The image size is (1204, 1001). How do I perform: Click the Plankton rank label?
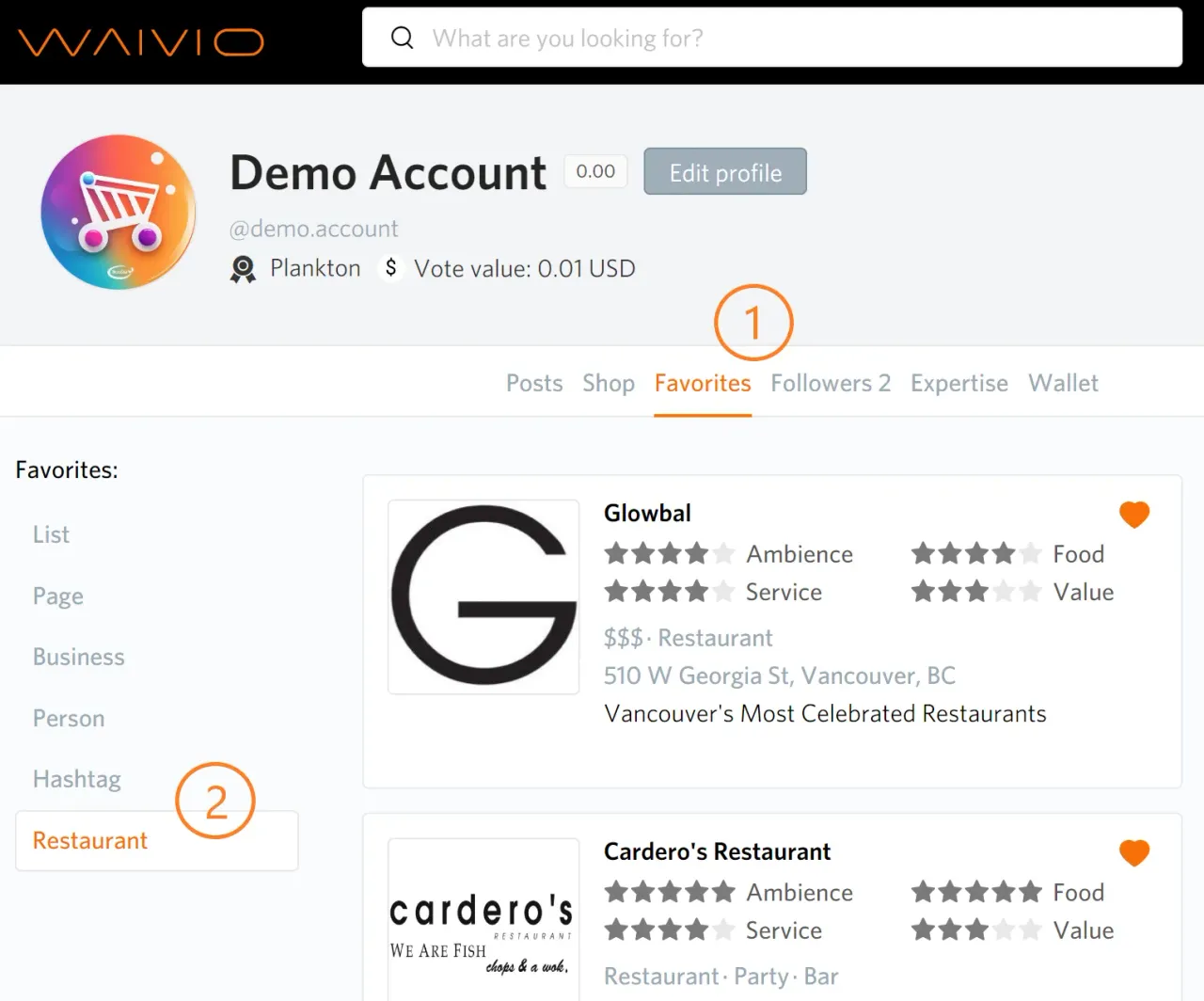315,268
